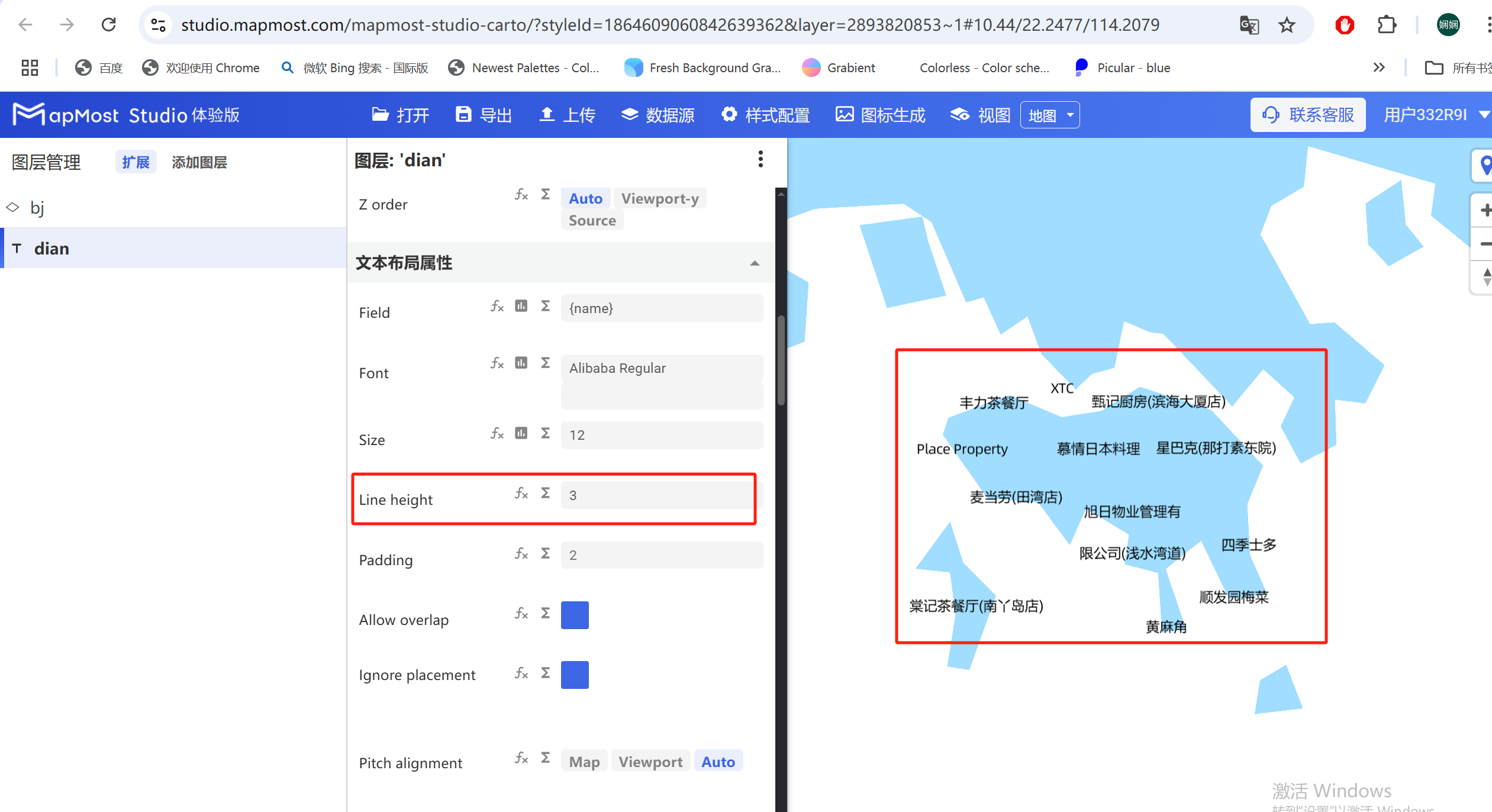1492x812 pixels.
Task: Click the fx expression icon beside Line height
Action: click(521, 493)
